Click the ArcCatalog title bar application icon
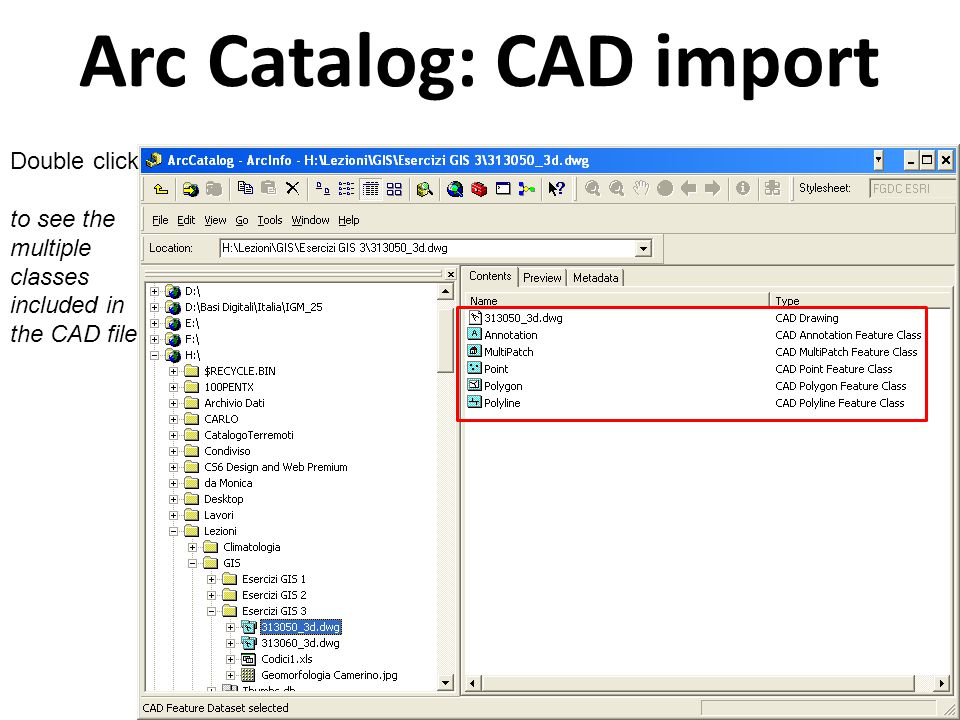960x720 pixels. pyautogui.click(x=154, y=160)
